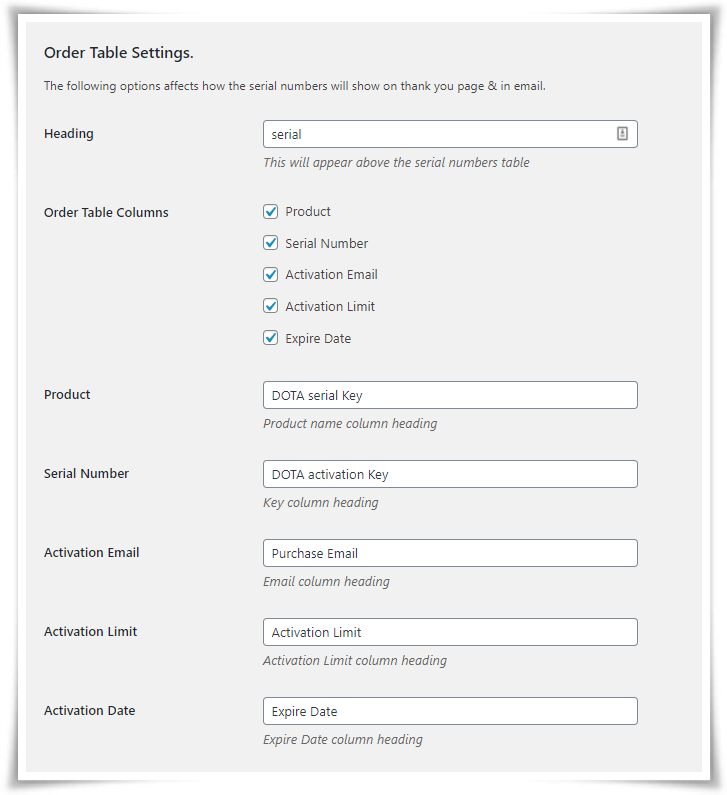This screenshot has width=727, height=795.
Task: Click the Activation Email checkbox label
Action: coord(331,275)
